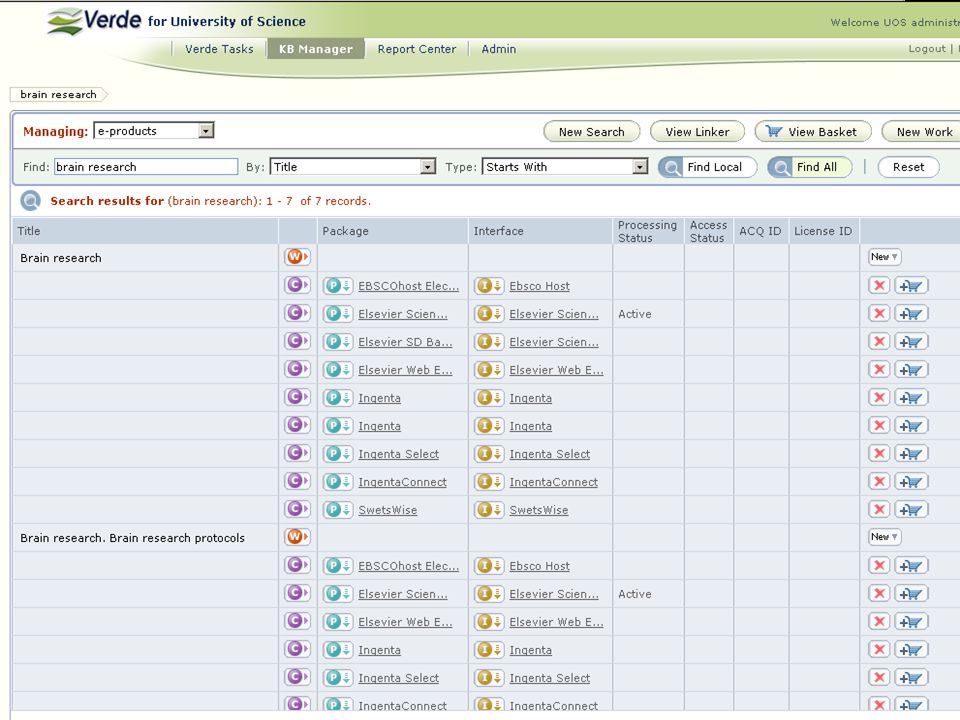
Task: Open the Type Starts With dropdown
Action: point(564,167)
